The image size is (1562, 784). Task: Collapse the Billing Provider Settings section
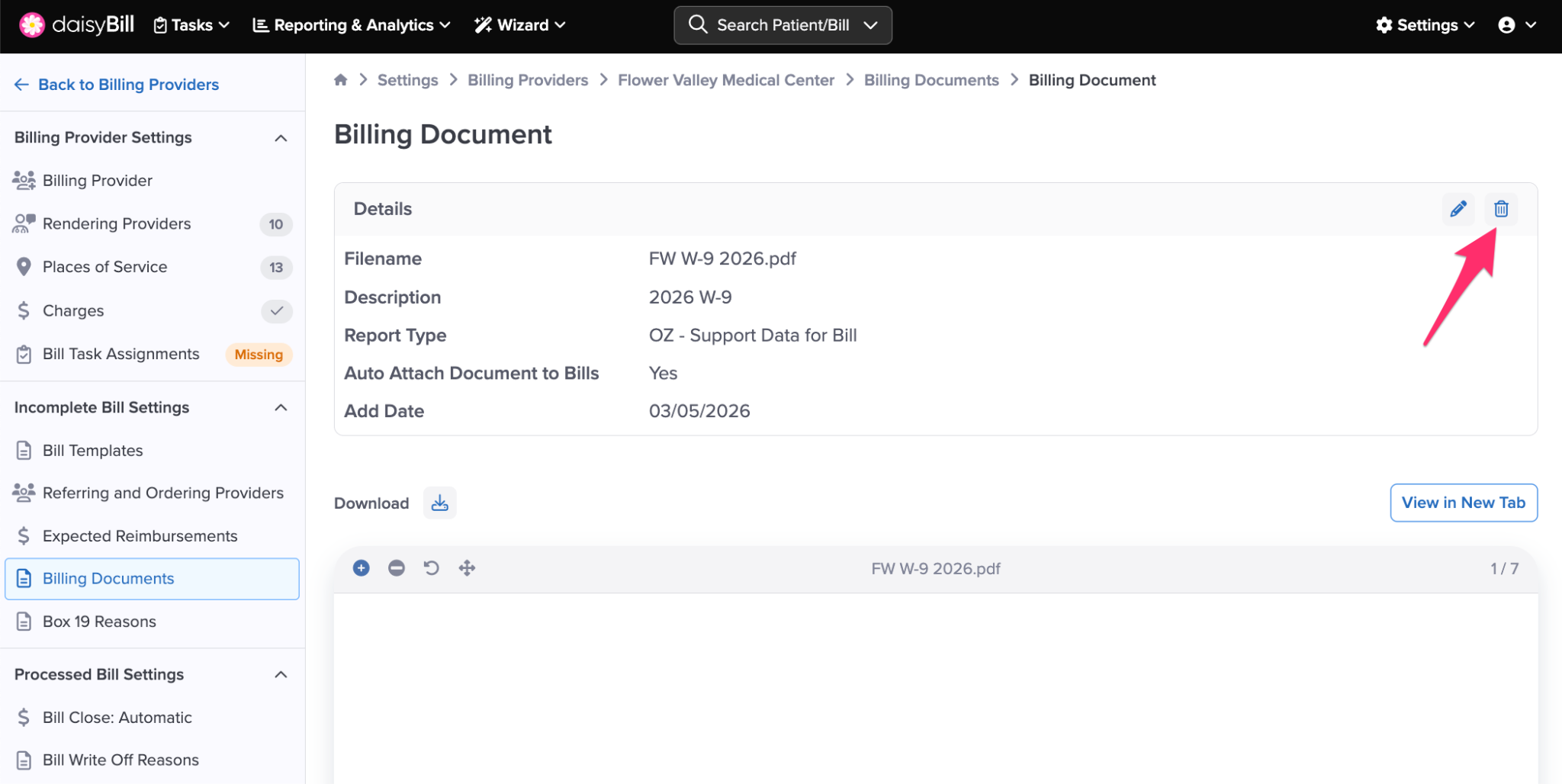click(x=281, y=138)
